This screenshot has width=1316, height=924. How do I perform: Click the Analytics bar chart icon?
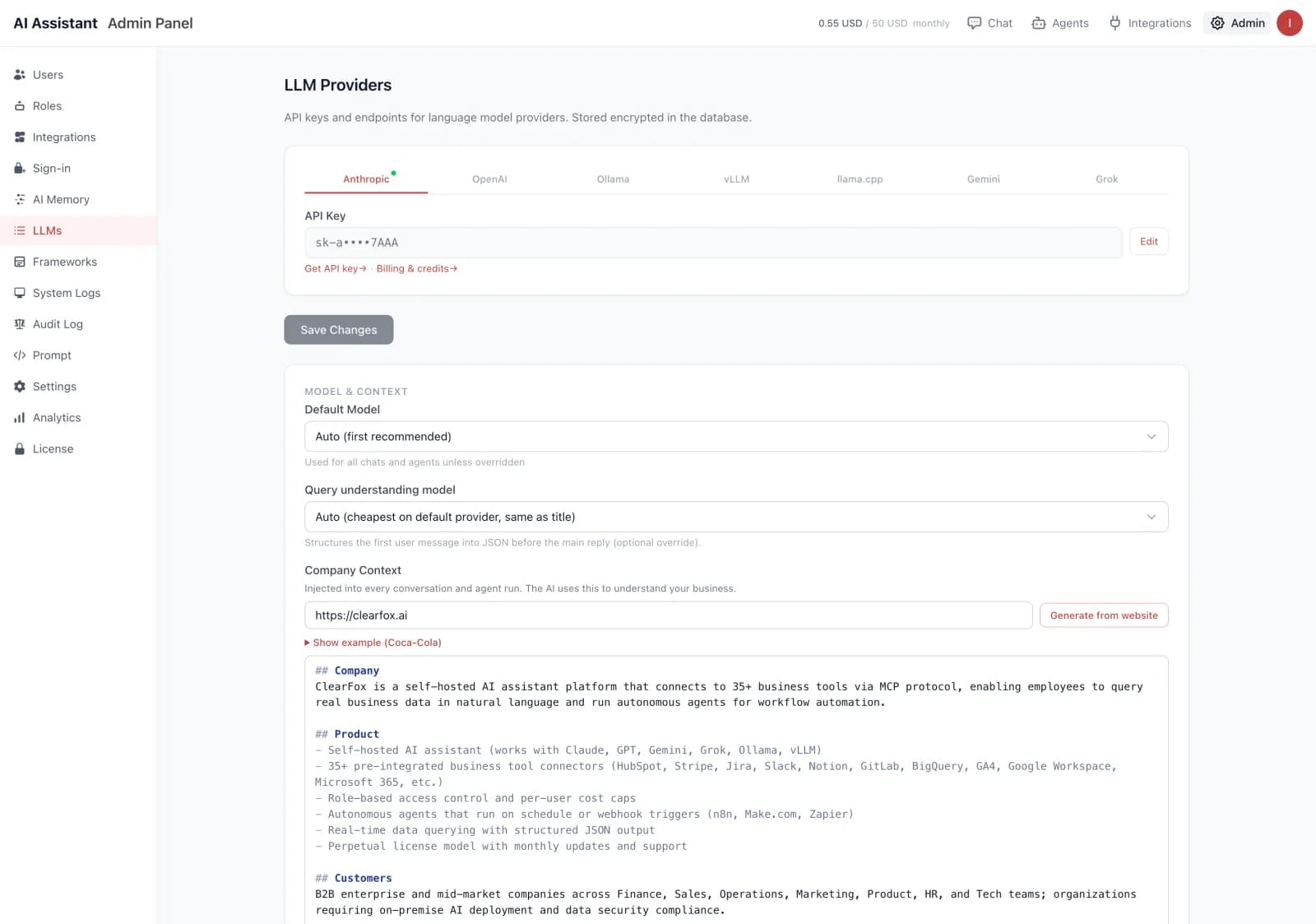tap(20, 418)
